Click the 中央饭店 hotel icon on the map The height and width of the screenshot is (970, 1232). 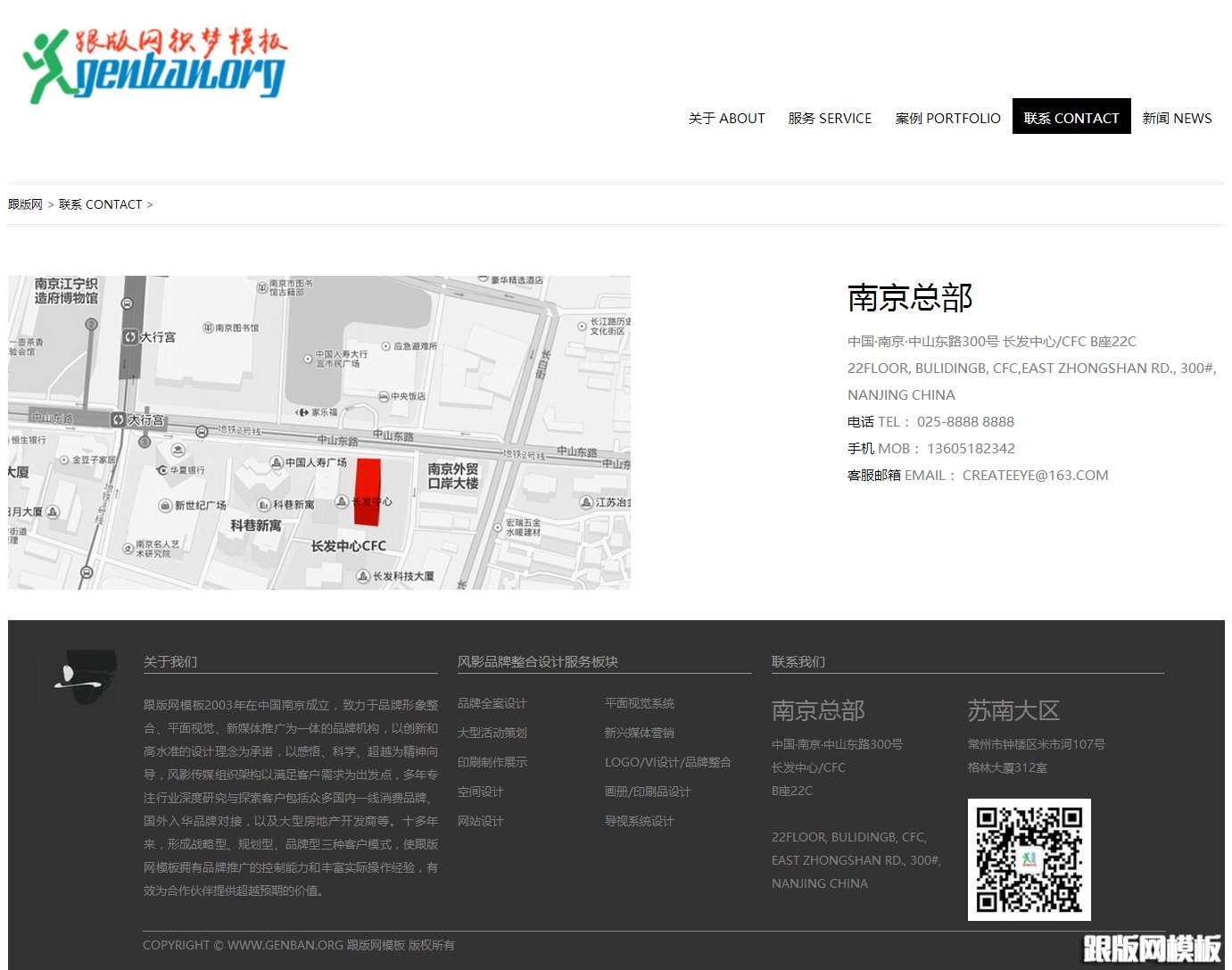coord(384,396)
